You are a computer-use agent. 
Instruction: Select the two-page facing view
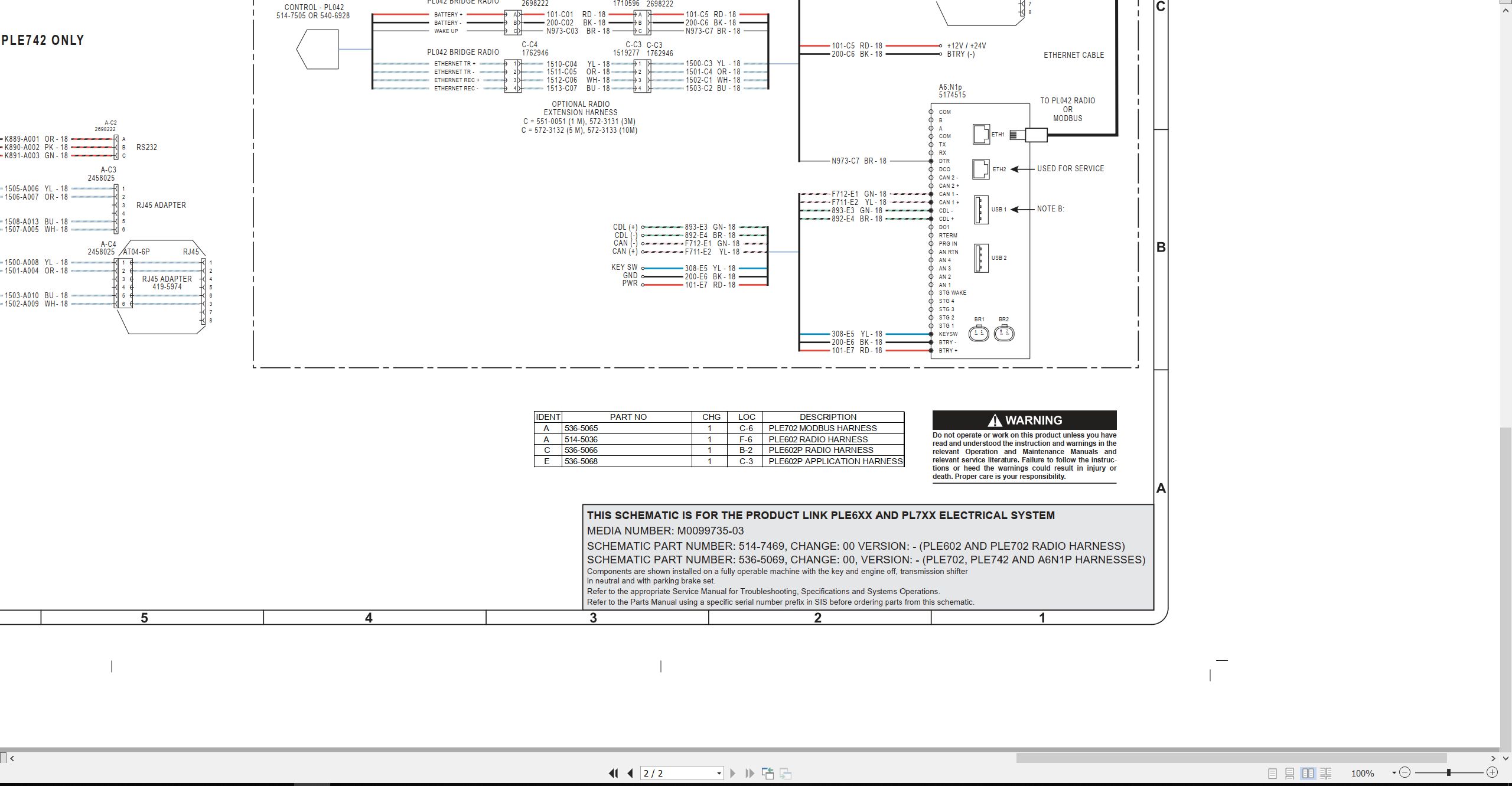pos(1308,773)
